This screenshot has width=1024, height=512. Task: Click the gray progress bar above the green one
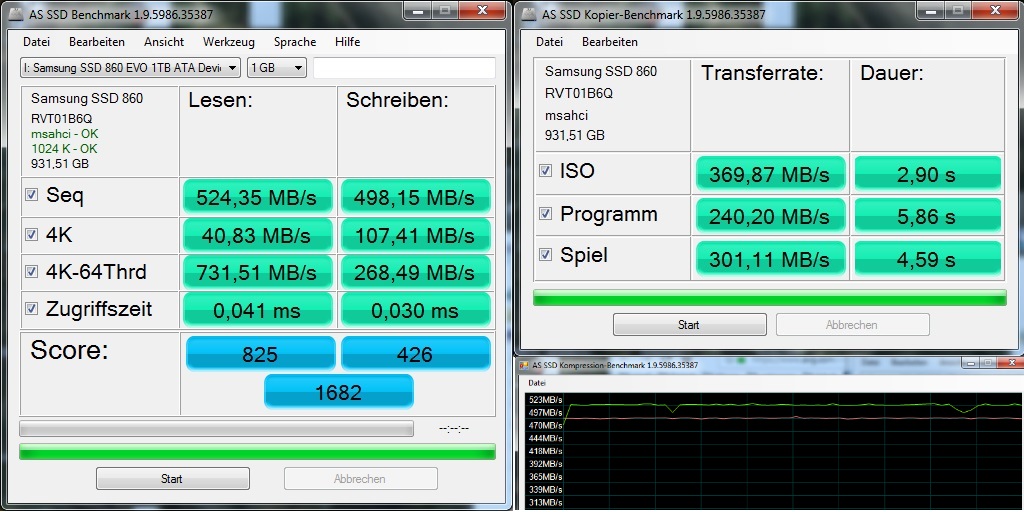(x=216, y=428)
